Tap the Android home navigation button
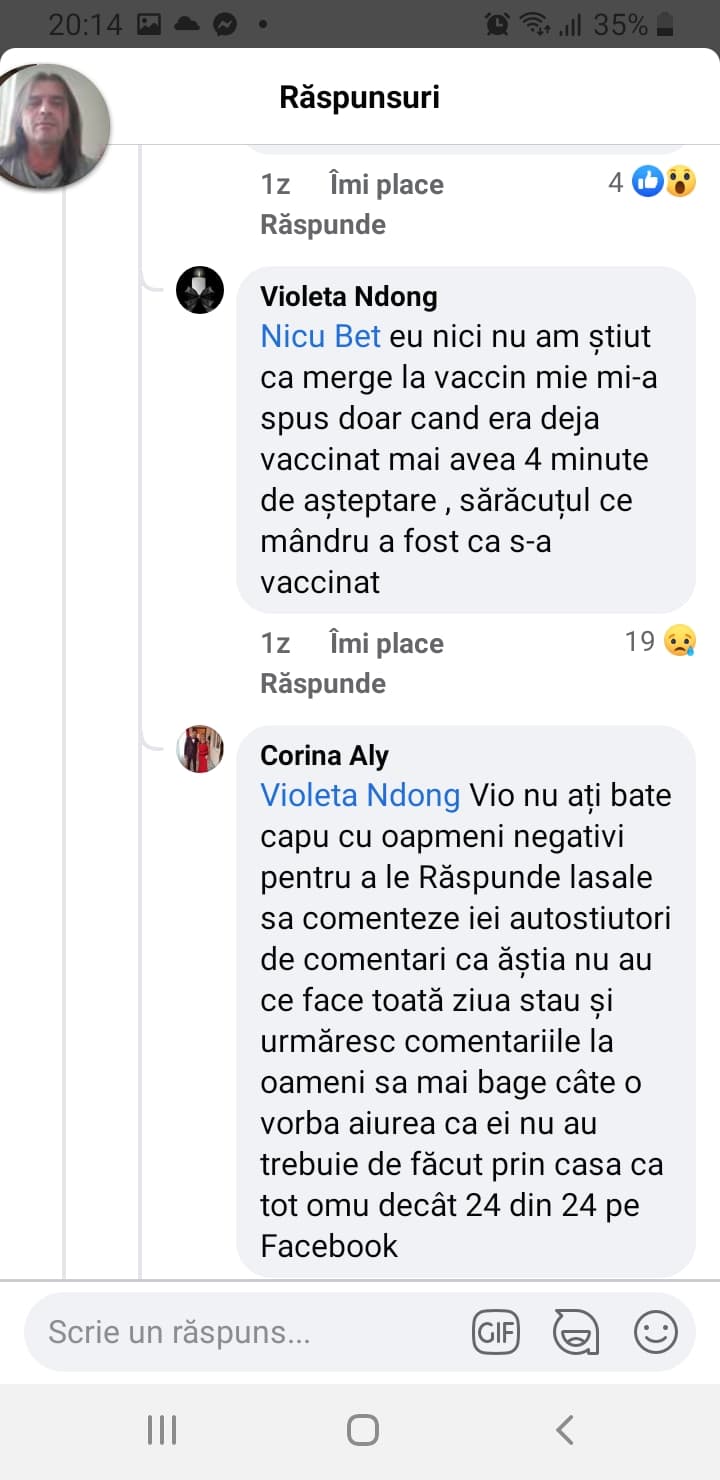720x1480 pixels. pyautogui.click(x=362, y=1430)
